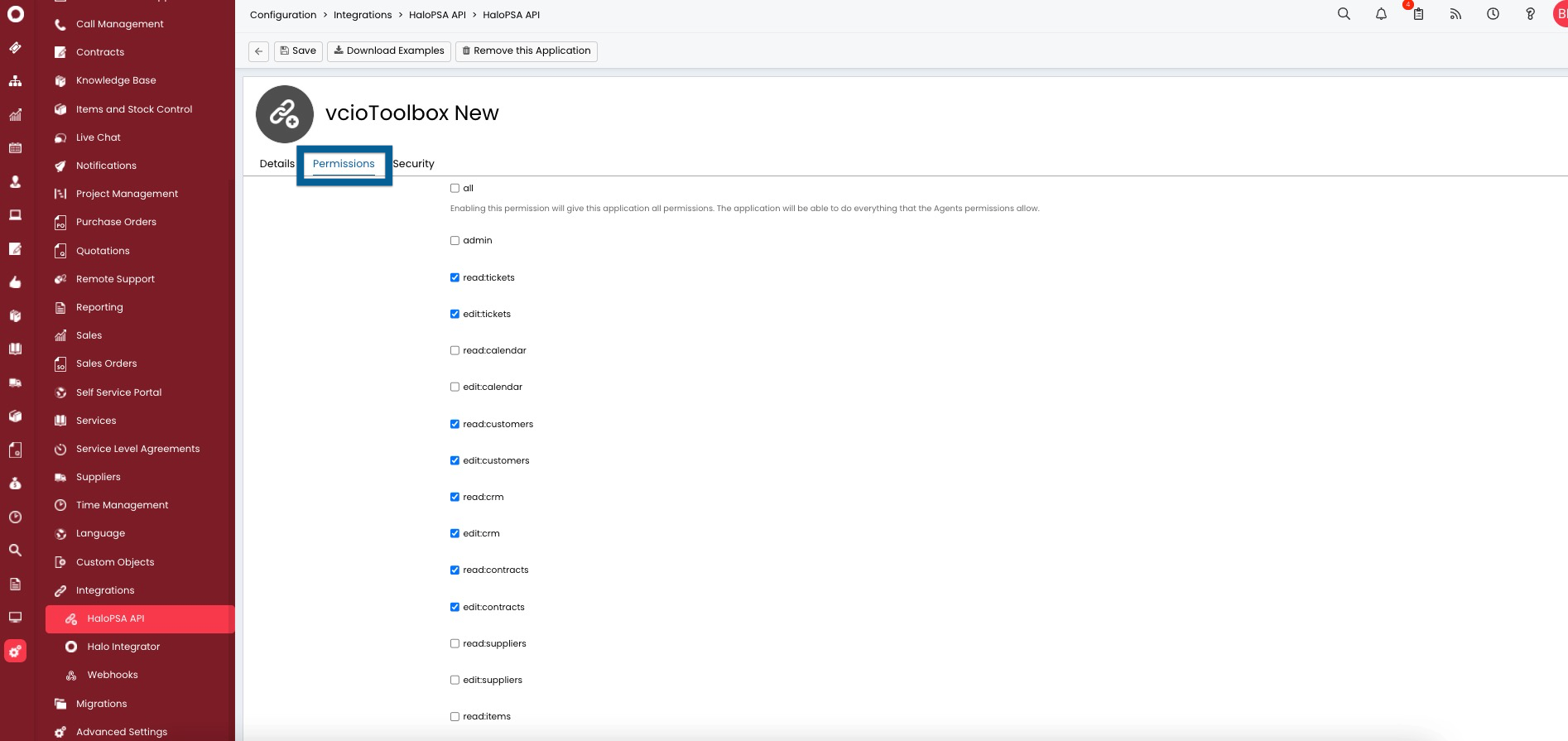Open Live Chat configuration
The height and width of the screenshot is (741, 1568).
point(99,137)
